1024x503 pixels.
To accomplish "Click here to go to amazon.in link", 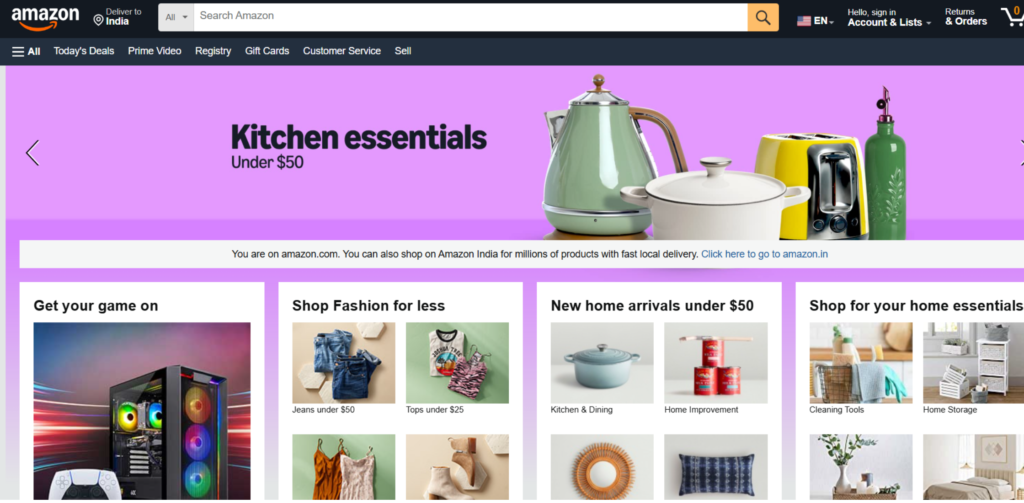I will click(x=764, y=254).
